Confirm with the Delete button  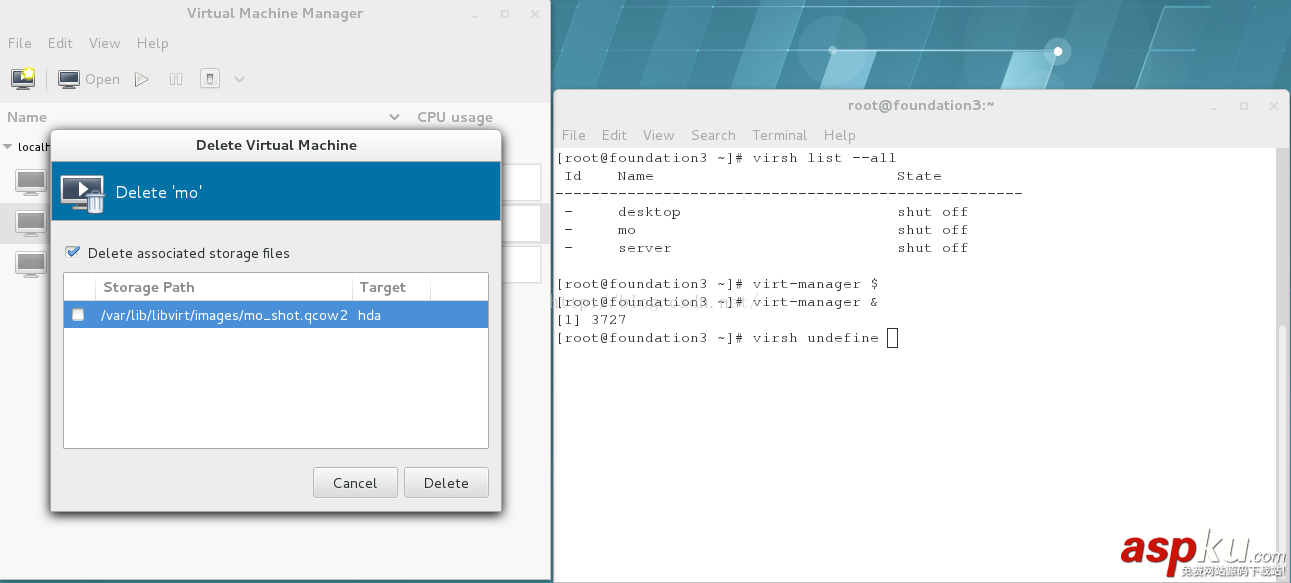coord(446,483)
